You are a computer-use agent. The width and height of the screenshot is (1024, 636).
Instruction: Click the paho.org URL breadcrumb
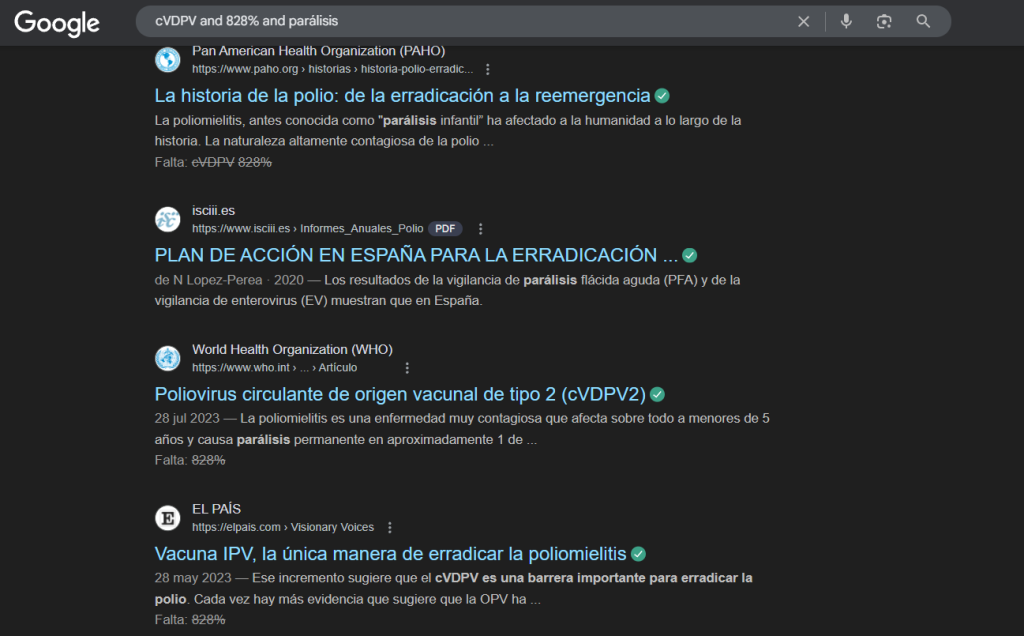pos(332,69)
